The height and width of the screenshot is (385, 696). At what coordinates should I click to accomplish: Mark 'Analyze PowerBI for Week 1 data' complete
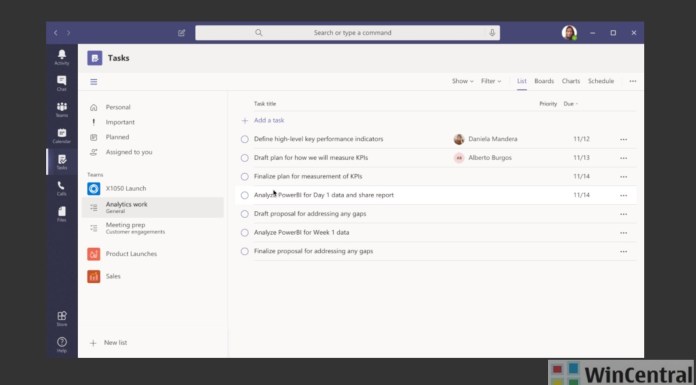(245, 233)
